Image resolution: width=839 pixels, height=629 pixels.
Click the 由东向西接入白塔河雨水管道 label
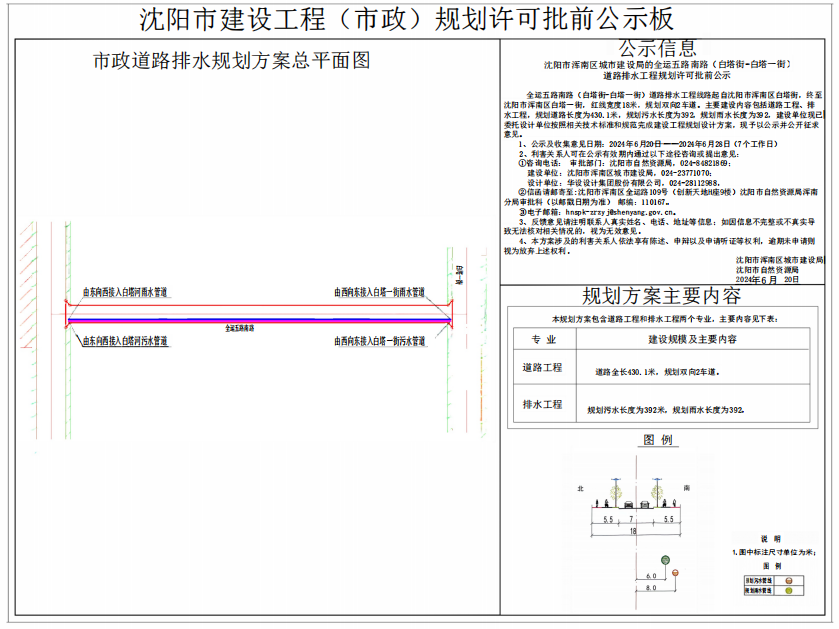point(124,293)
